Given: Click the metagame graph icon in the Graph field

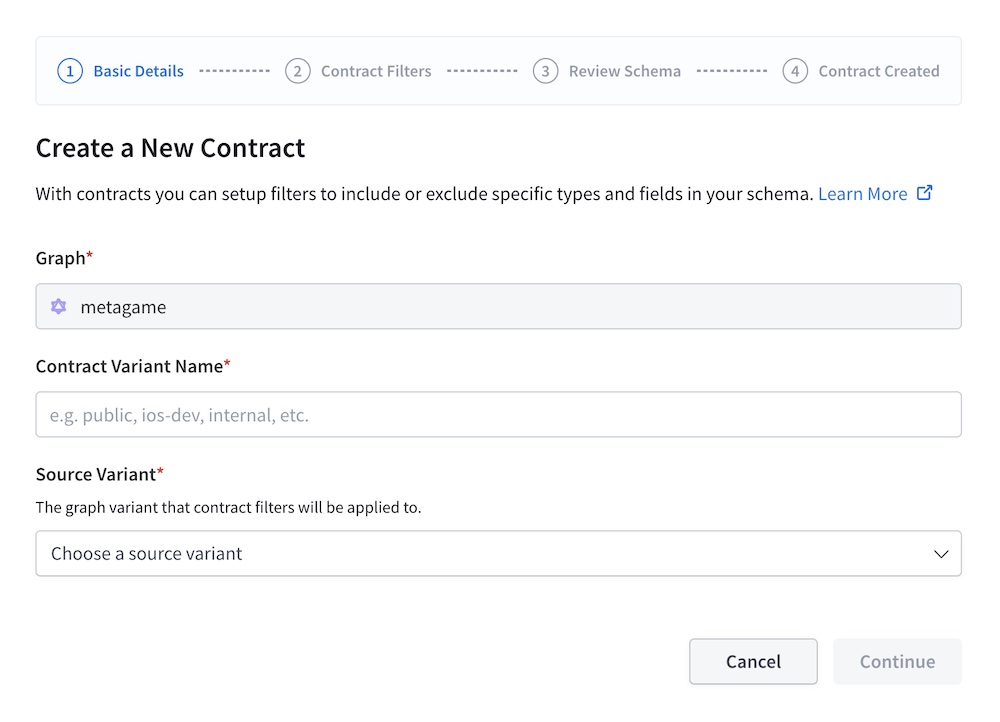Looking at the screenshot, I should tap(59, 307).
